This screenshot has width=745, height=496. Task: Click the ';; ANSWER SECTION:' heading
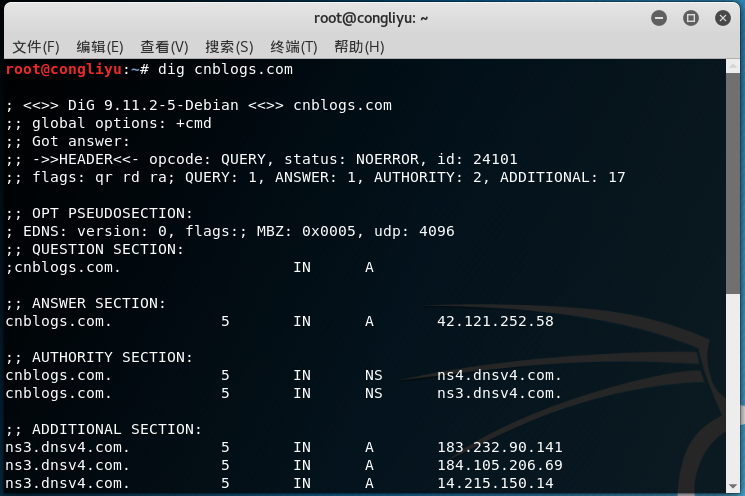click(86, 304)
